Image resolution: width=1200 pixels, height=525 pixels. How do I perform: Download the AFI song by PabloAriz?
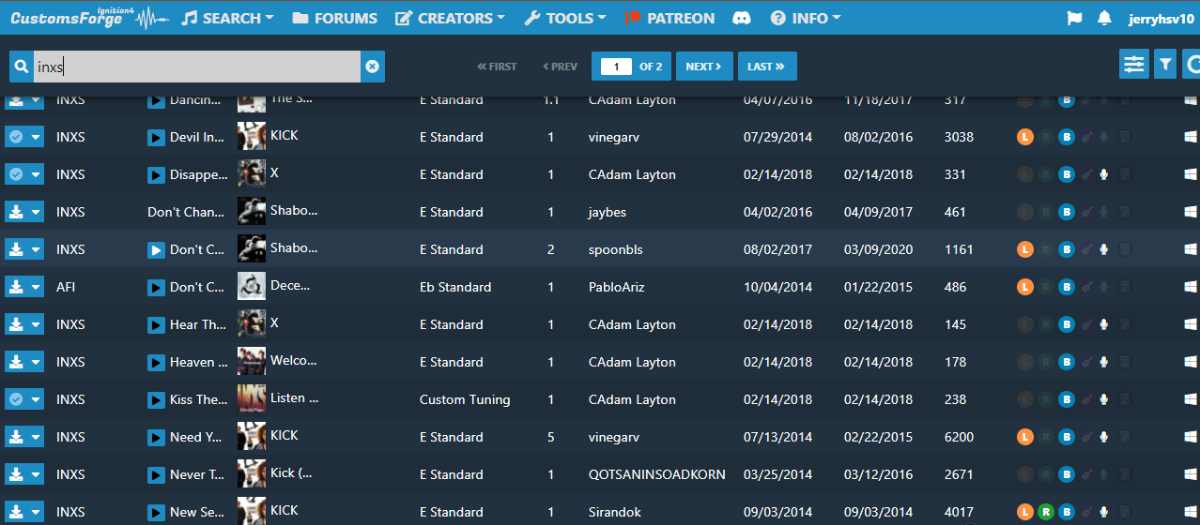(x=16, y=287)
